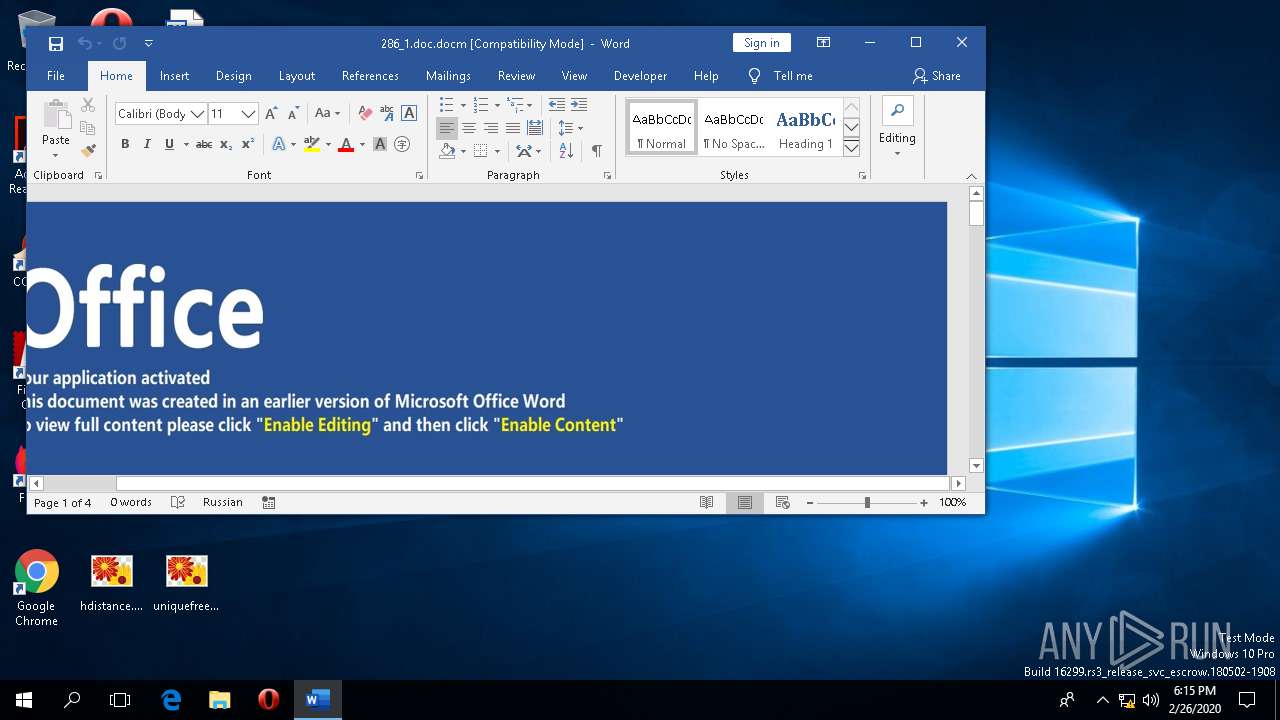Open Google Chrome from the desktop

(36, 588)
